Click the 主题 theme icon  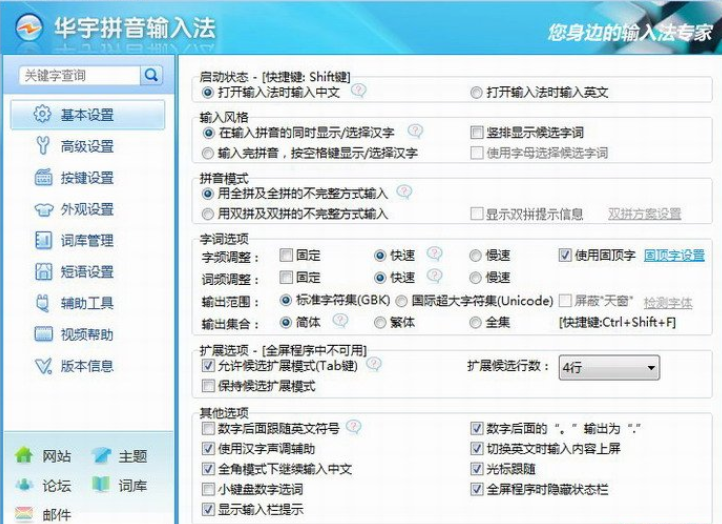click(x=101, y=455)
